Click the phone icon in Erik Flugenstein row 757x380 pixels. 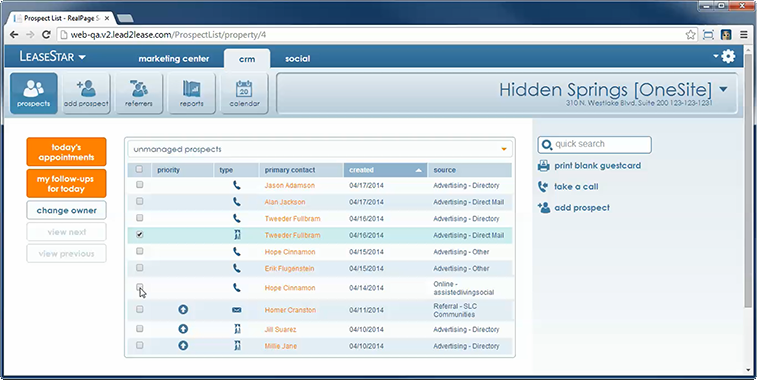tap(237, 268)
